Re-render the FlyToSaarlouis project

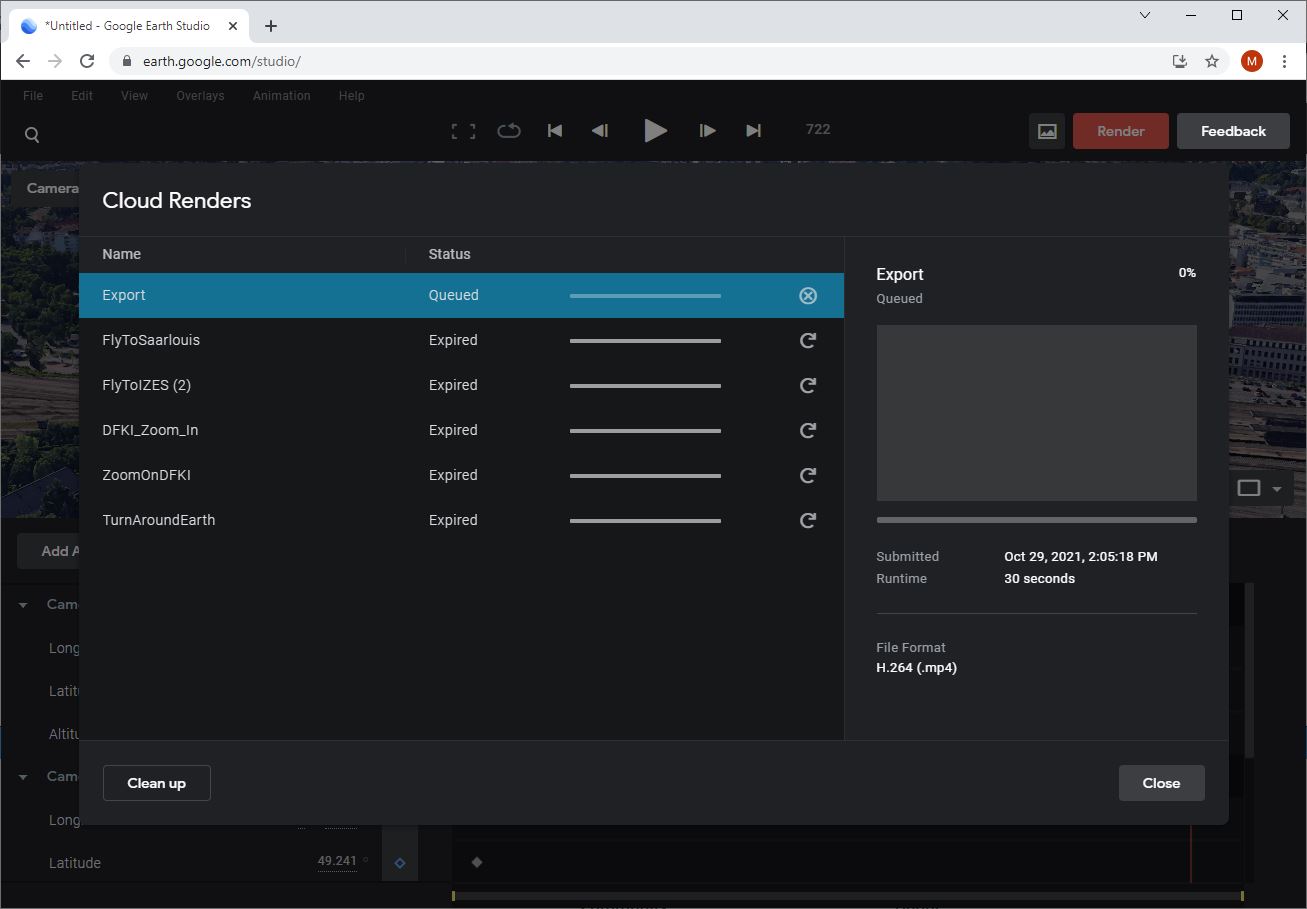(808, 340)
